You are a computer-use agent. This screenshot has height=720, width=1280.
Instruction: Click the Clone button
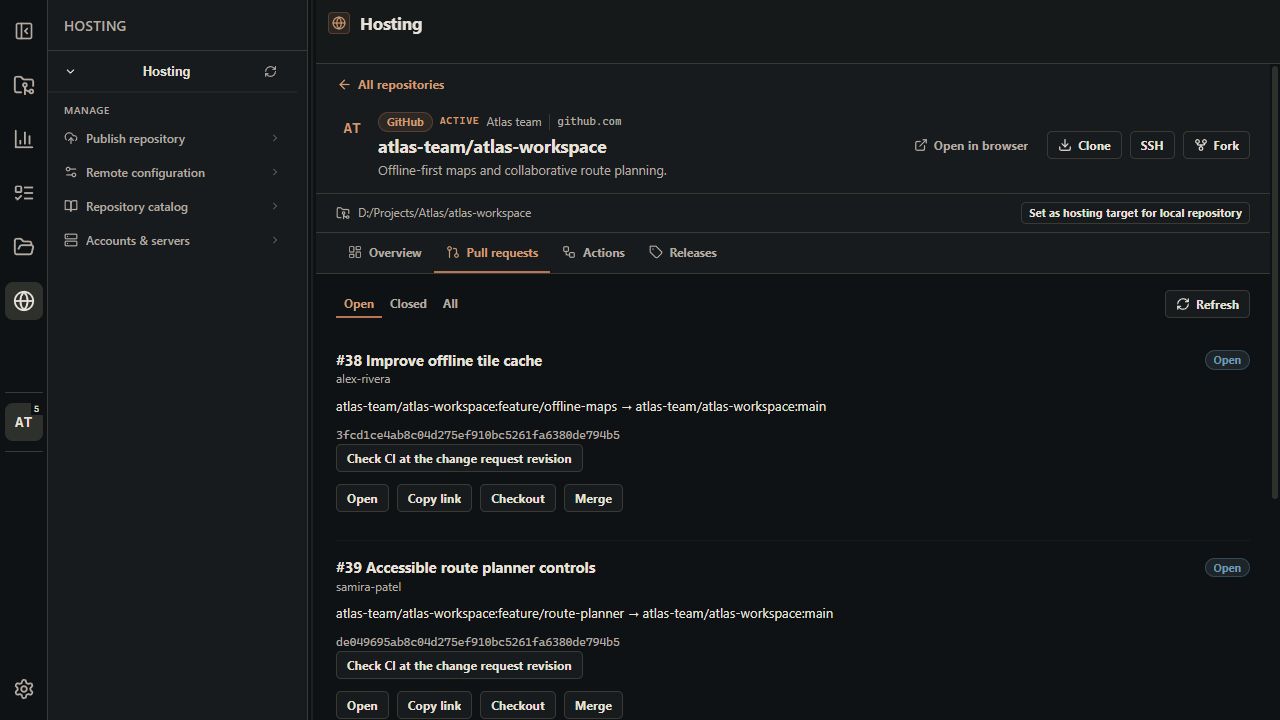click(x=1084, y=146)
